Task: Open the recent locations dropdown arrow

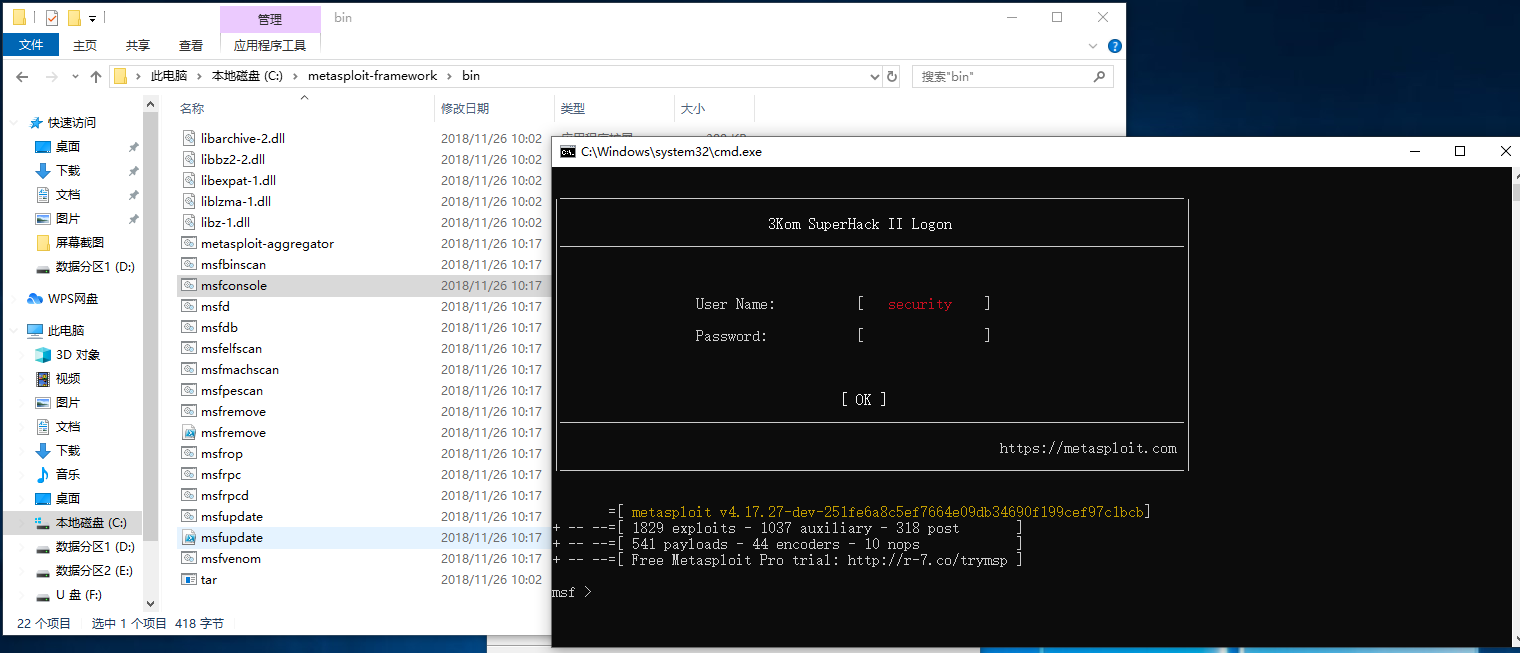Action: pyautogui.click(x=74, y=76)
